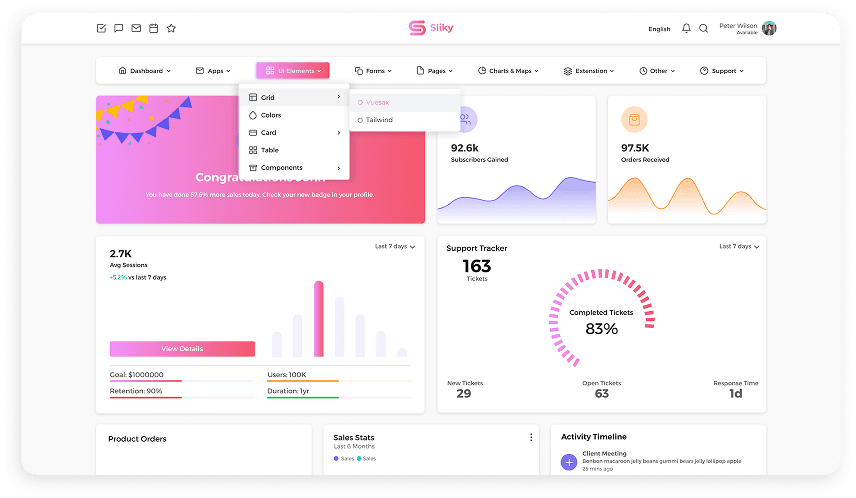Click the three-dot menu on Sales Stats
Image resolution: width=856 pixels, height=498 pixels.
[x=531, y=437]
